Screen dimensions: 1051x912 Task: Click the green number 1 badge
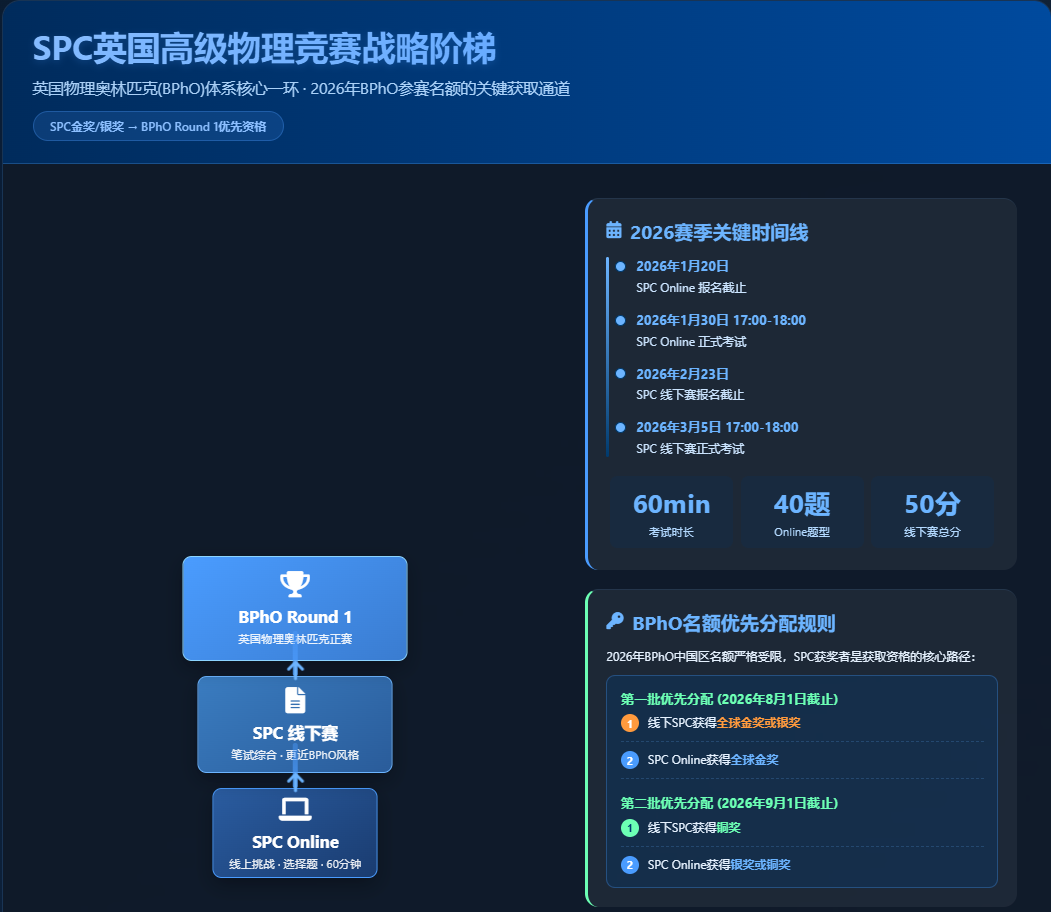629,828
